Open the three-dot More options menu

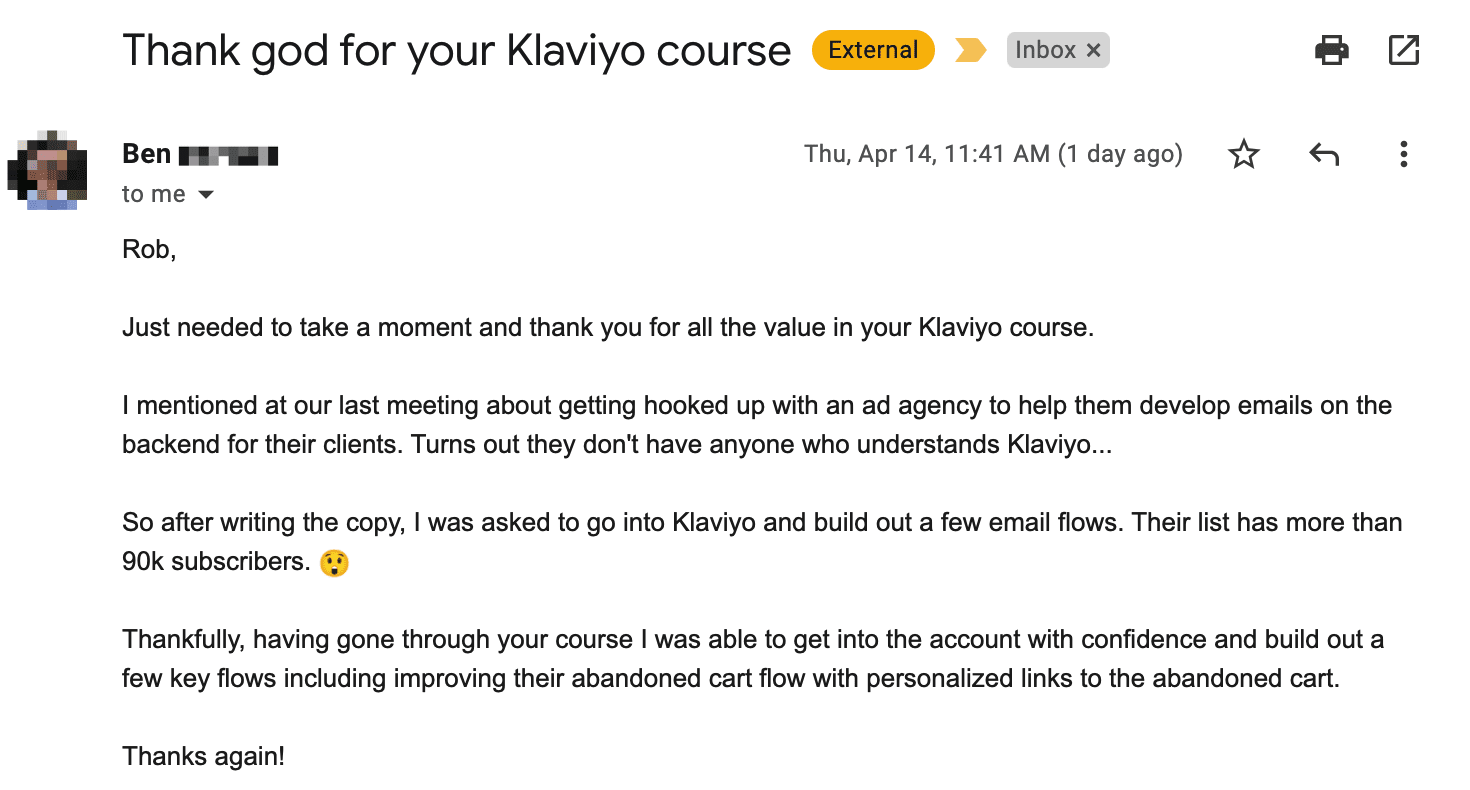(1404, 154)
